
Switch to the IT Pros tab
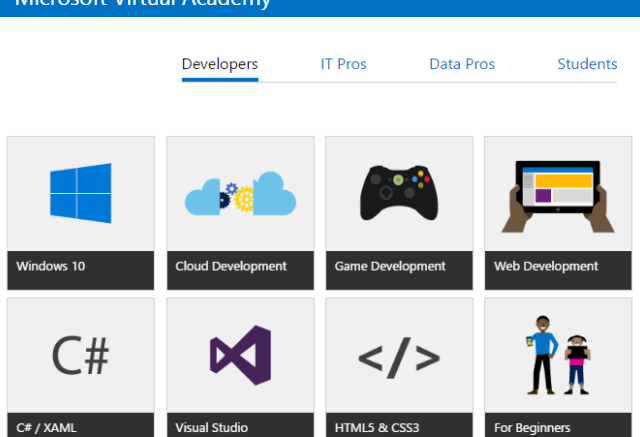click(343, 64)
